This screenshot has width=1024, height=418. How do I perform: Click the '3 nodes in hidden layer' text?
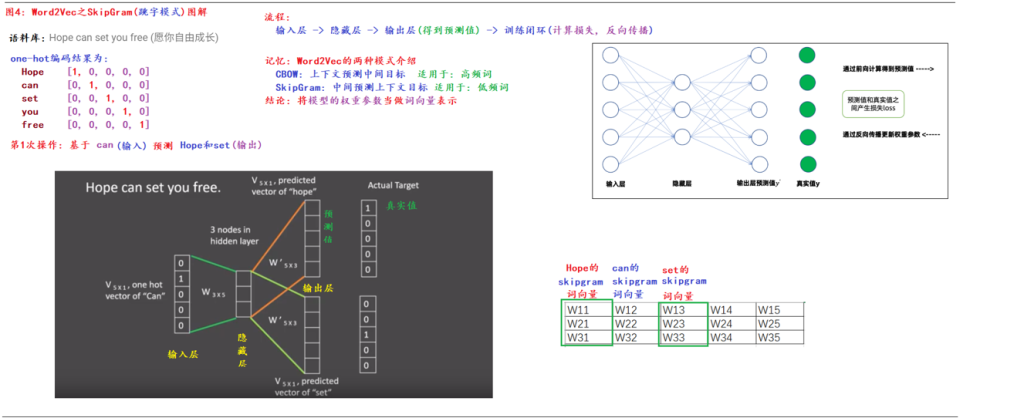pyautogui.click(x=231, y=236)
